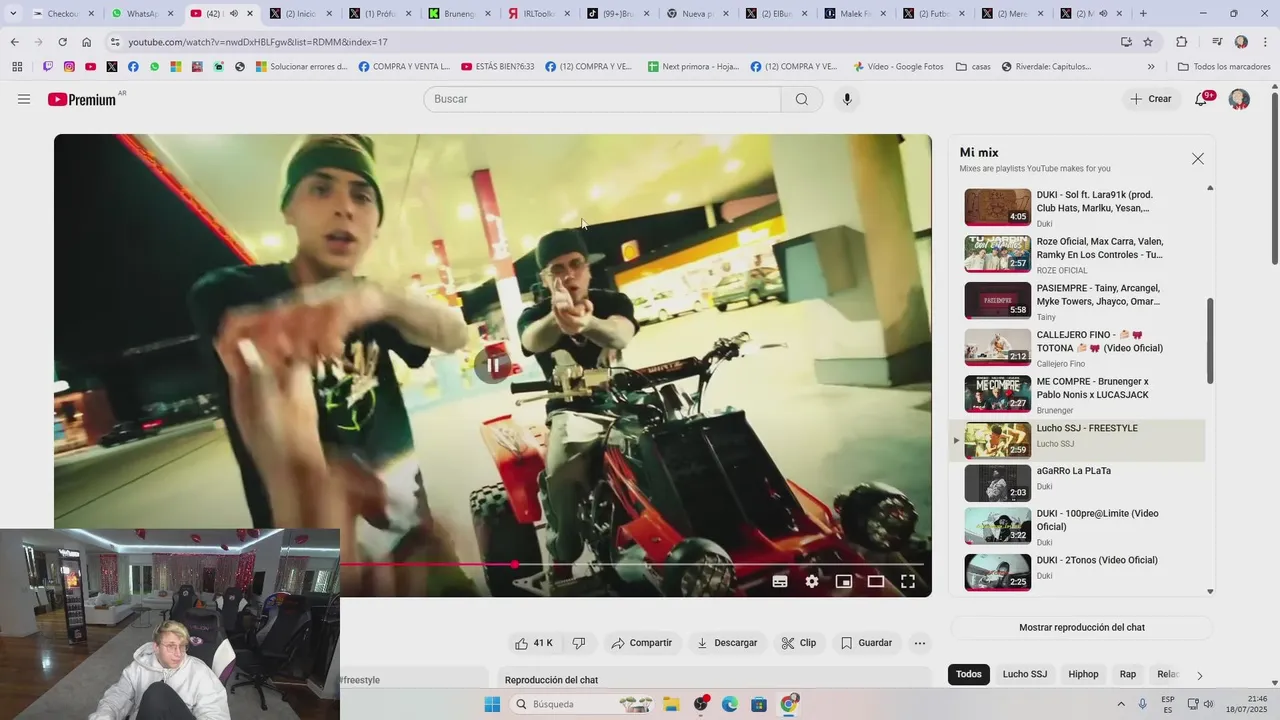Click the Crear create button
This screenshot has height=720, width=1280.
pos(1151,99)
